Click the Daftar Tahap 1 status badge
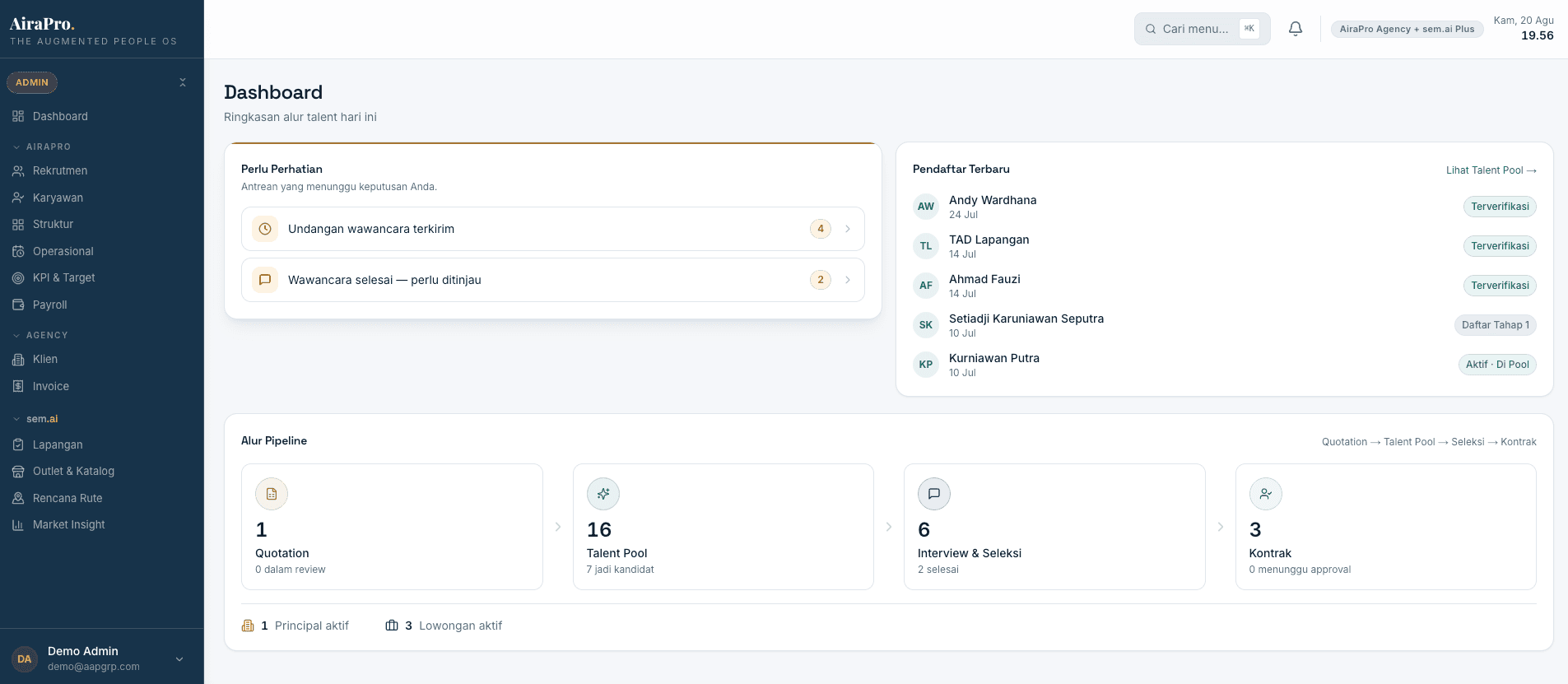The image size is (1568, 684). pyautogui.click(x=1496, y=325)
